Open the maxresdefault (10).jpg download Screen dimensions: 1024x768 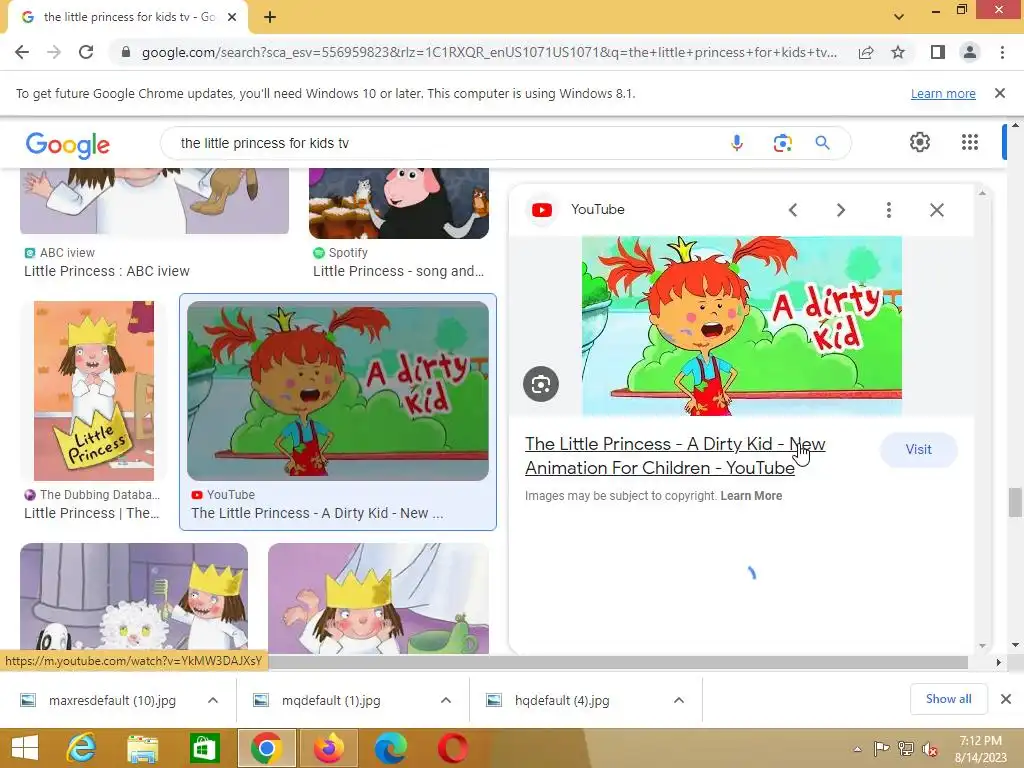(x=112, y=701)
